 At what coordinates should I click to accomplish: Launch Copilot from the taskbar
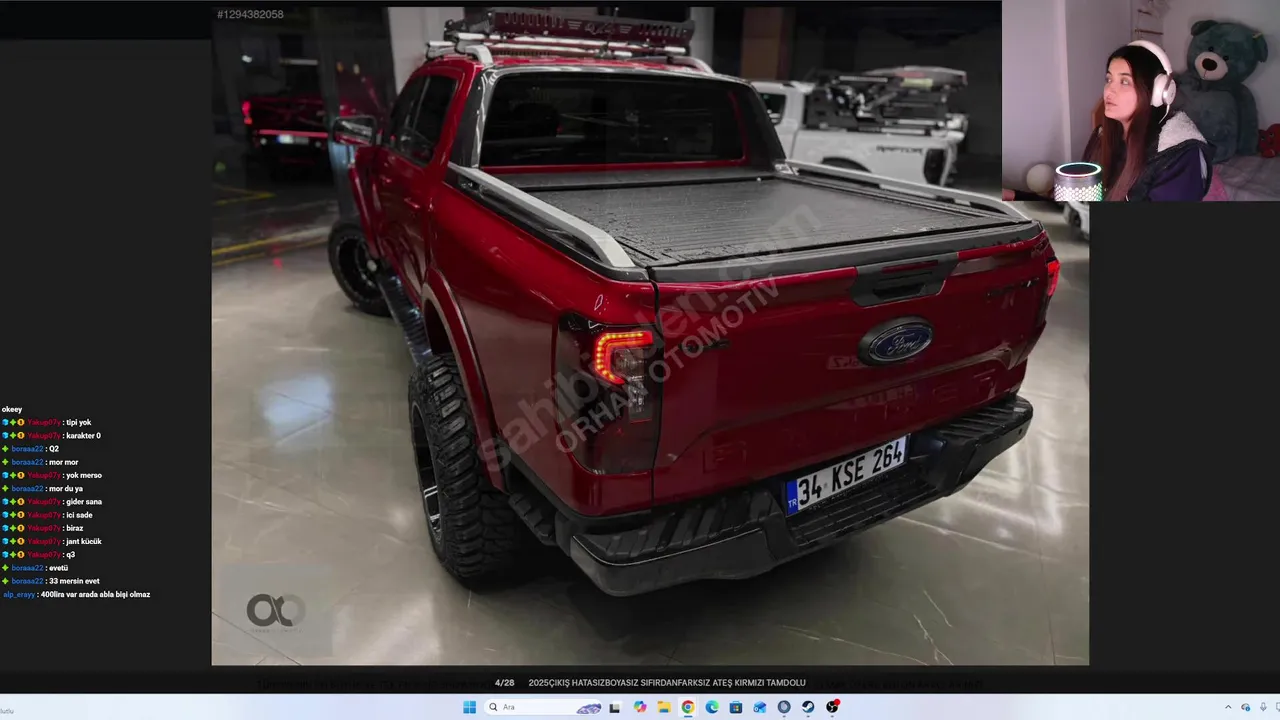[640, 707]
